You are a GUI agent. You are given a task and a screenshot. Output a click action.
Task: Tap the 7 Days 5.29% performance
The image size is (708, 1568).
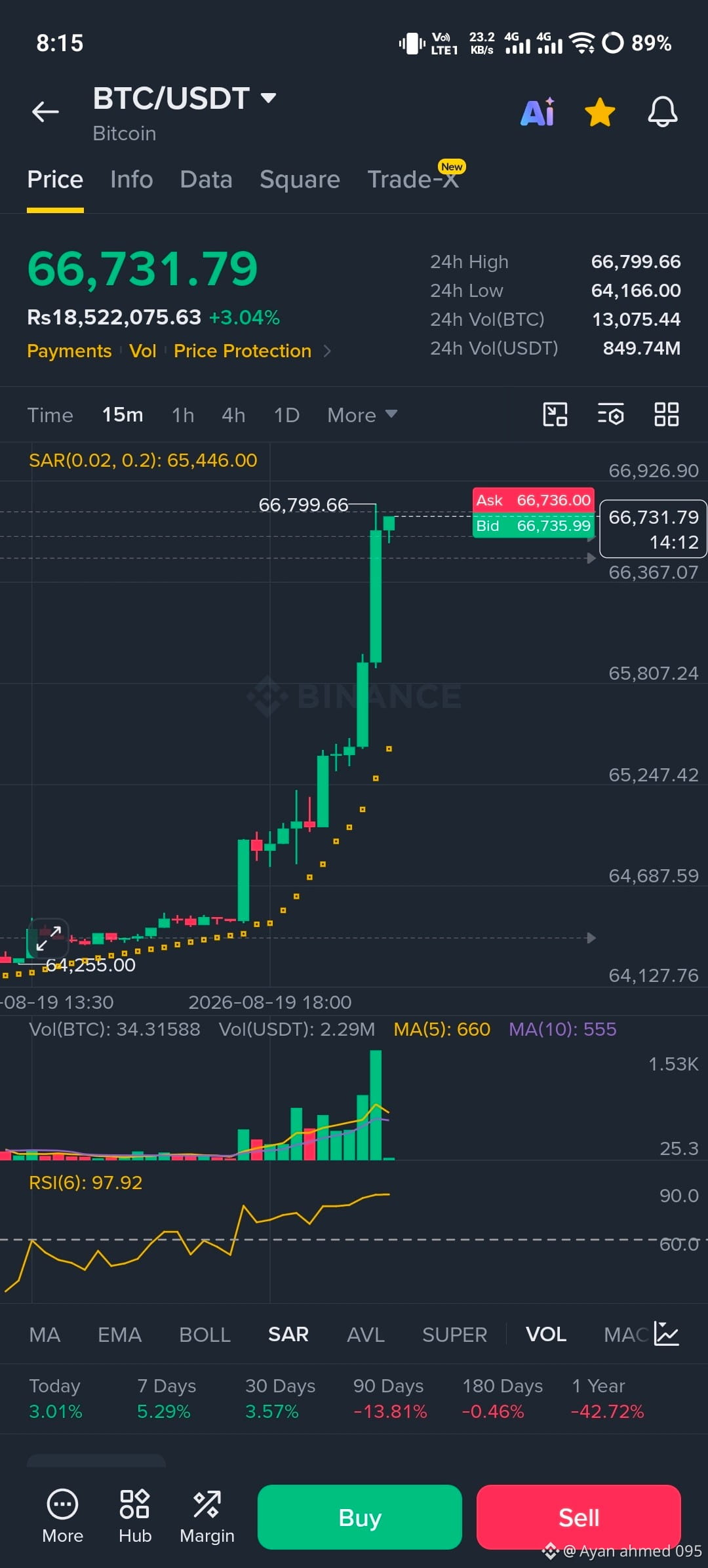coord(166,1398)
